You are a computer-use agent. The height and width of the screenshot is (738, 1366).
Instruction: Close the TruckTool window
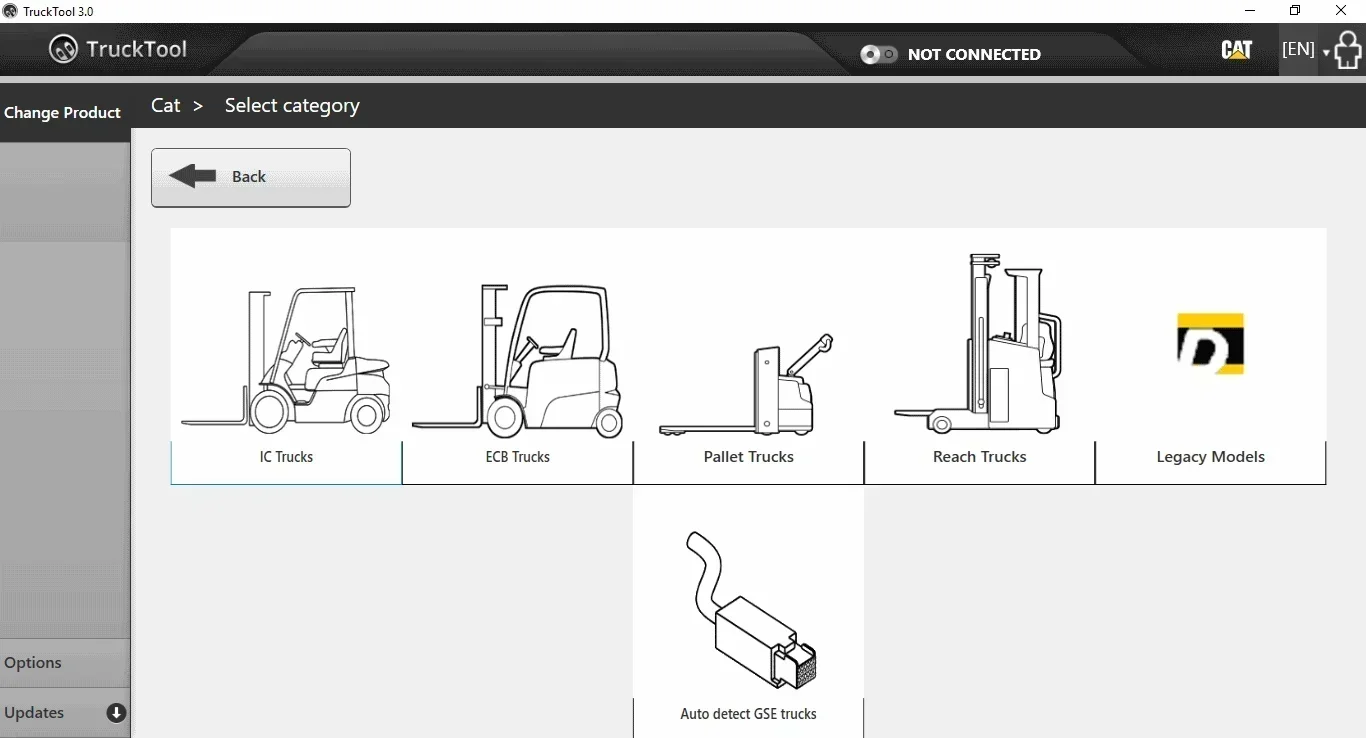pos(1341,11)
